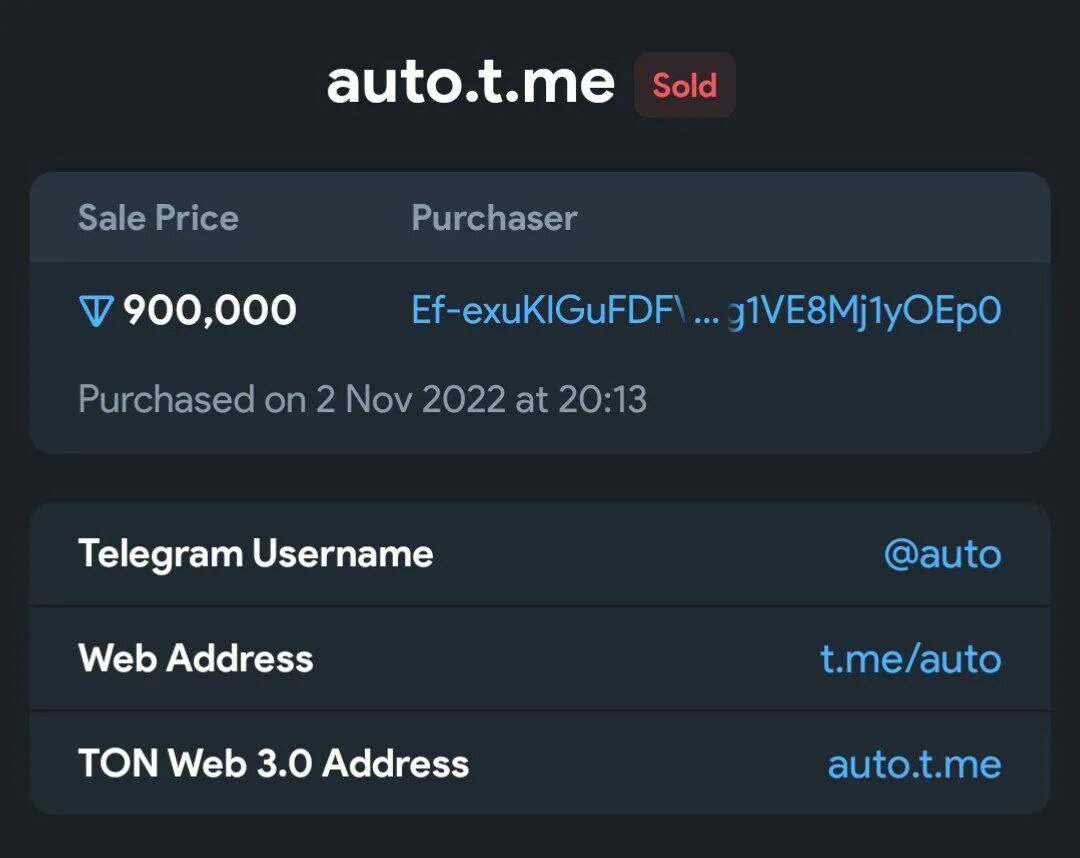Click the word Purchased in the date line
1080x858 pixels.
point(166,400)
